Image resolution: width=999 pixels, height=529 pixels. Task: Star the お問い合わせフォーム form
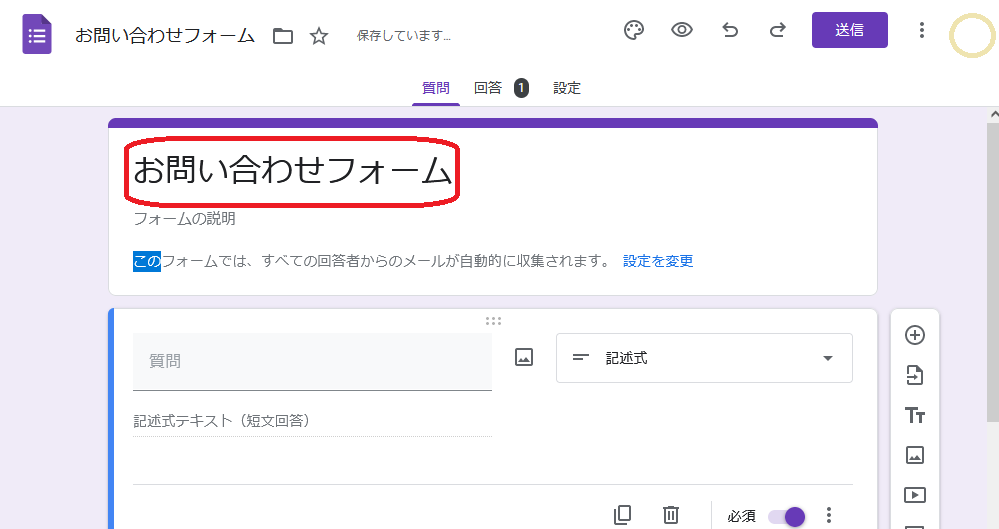(319, 36)
